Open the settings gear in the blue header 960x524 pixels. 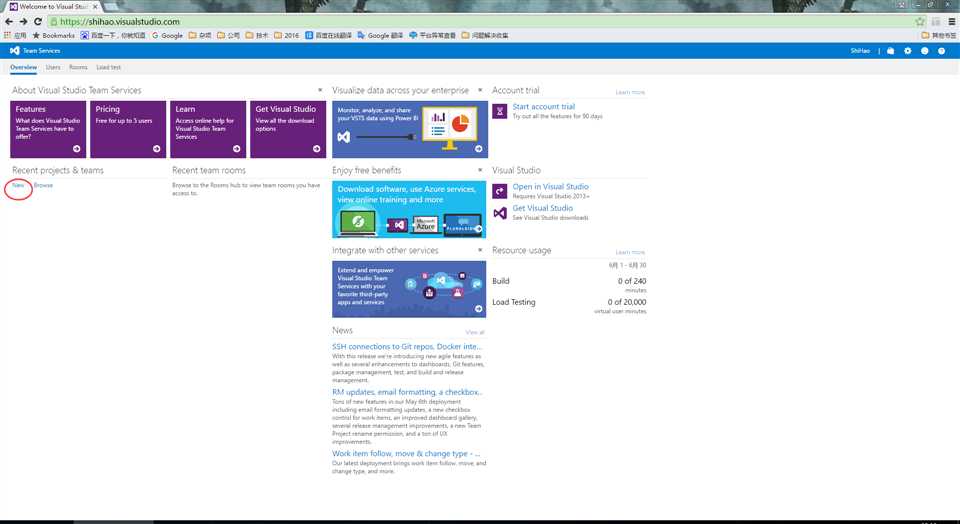(x=907, y=51)
